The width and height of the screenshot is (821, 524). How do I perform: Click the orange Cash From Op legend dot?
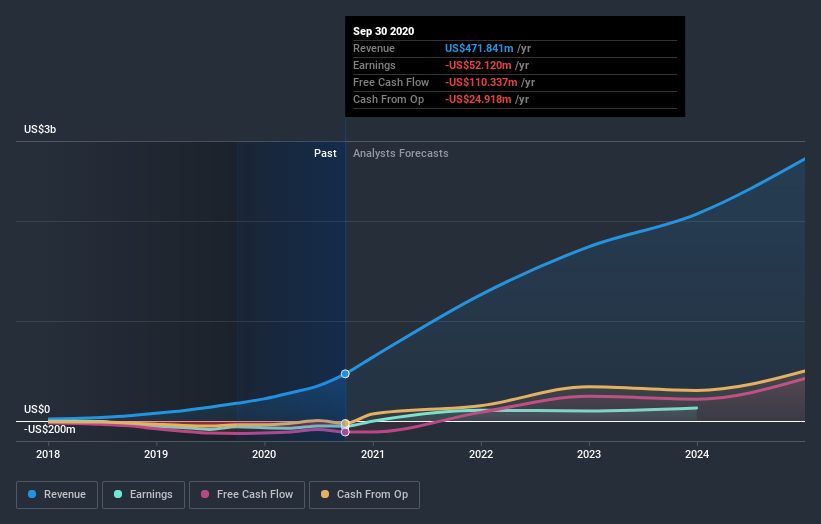pos(325,494)
